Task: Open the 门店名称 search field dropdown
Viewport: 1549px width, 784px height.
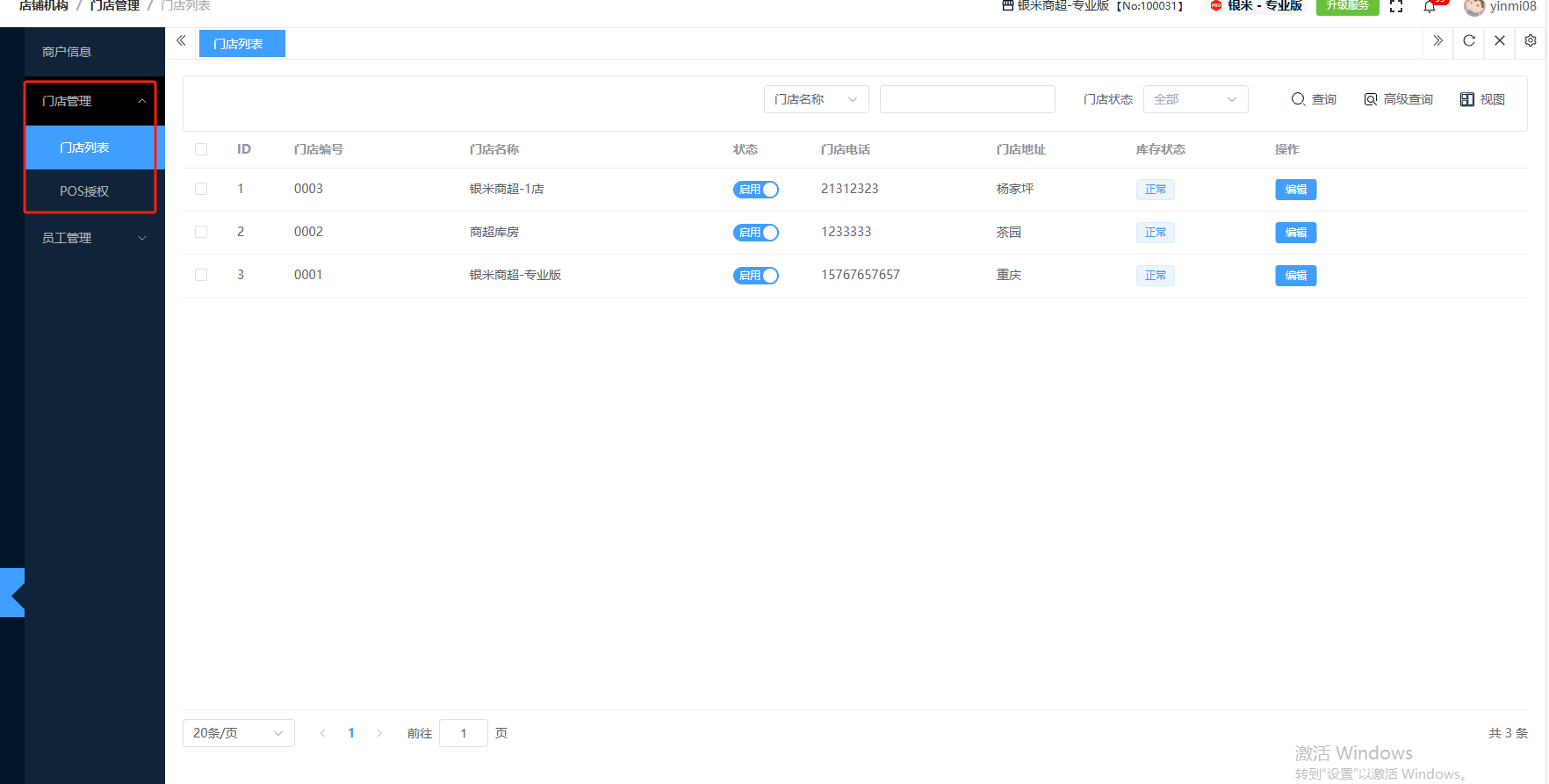Action: (816, 100)
